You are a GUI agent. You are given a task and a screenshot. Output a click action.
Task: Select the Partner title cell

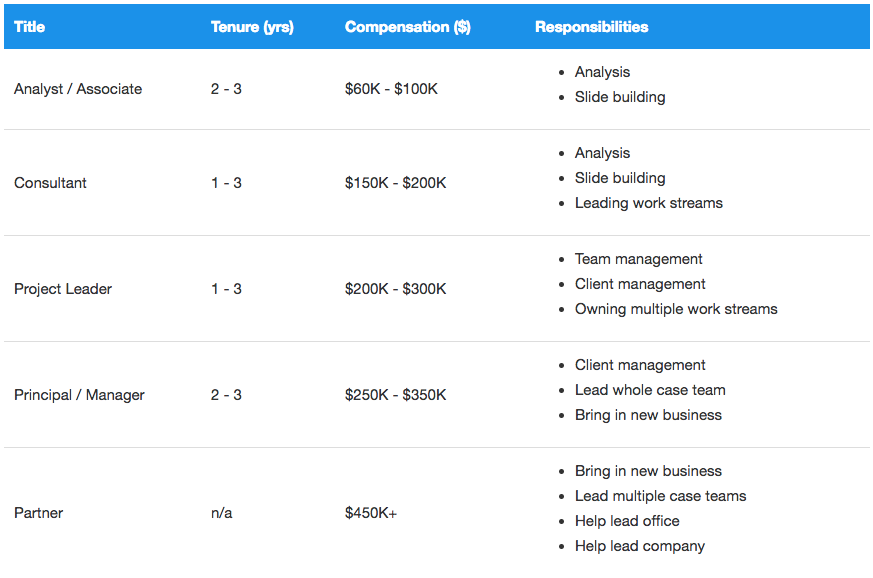click(x=38, y=513)
